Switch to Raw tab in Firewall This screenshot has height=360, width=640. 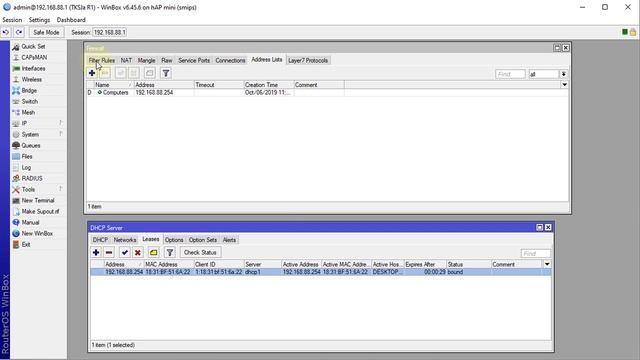167,60
